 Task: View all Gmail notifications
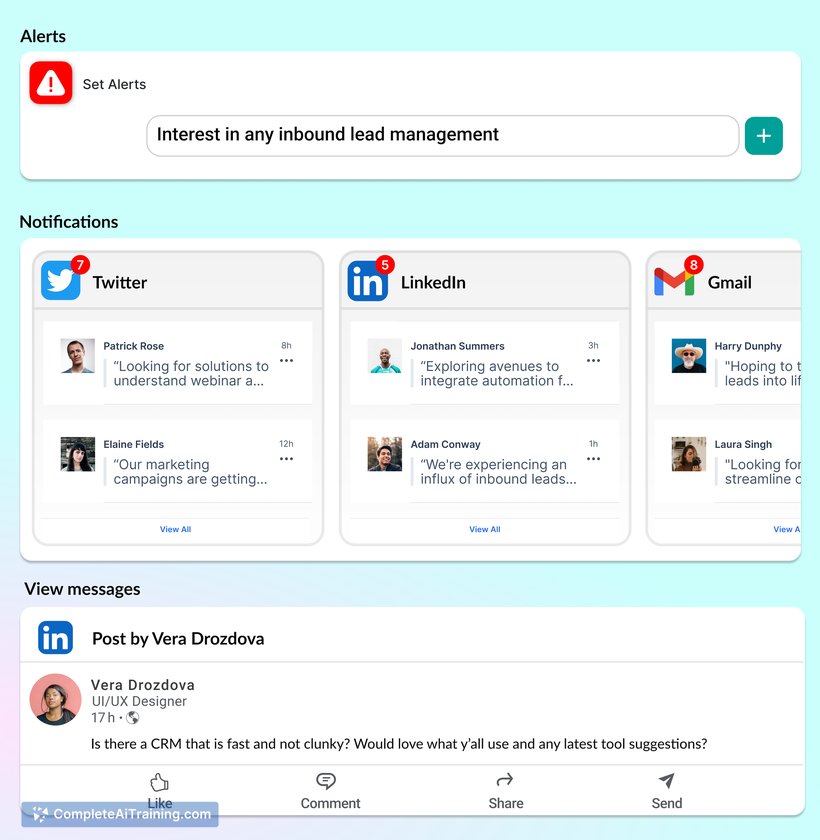(x=787, y=529)
